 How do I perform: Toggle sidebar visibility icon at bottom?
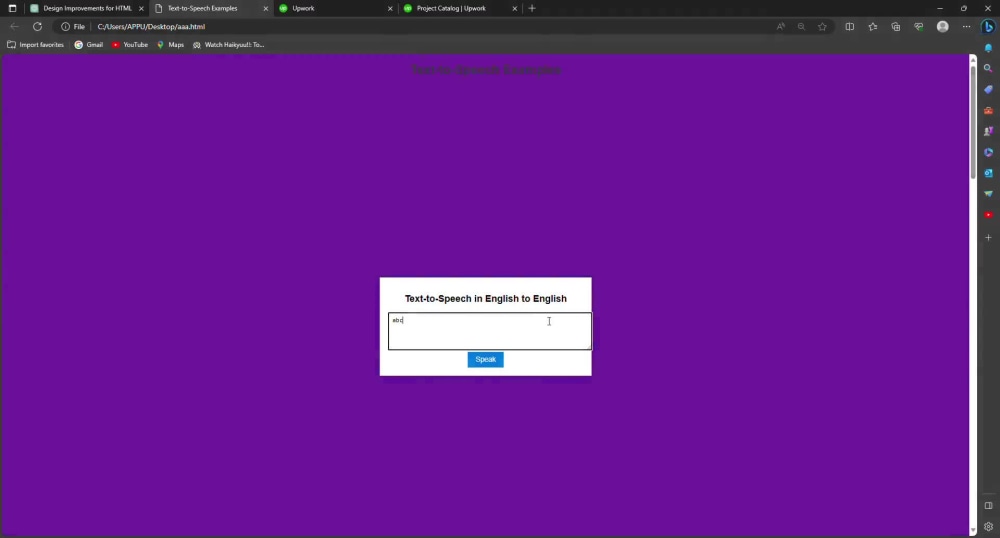[x=988, y=505]
